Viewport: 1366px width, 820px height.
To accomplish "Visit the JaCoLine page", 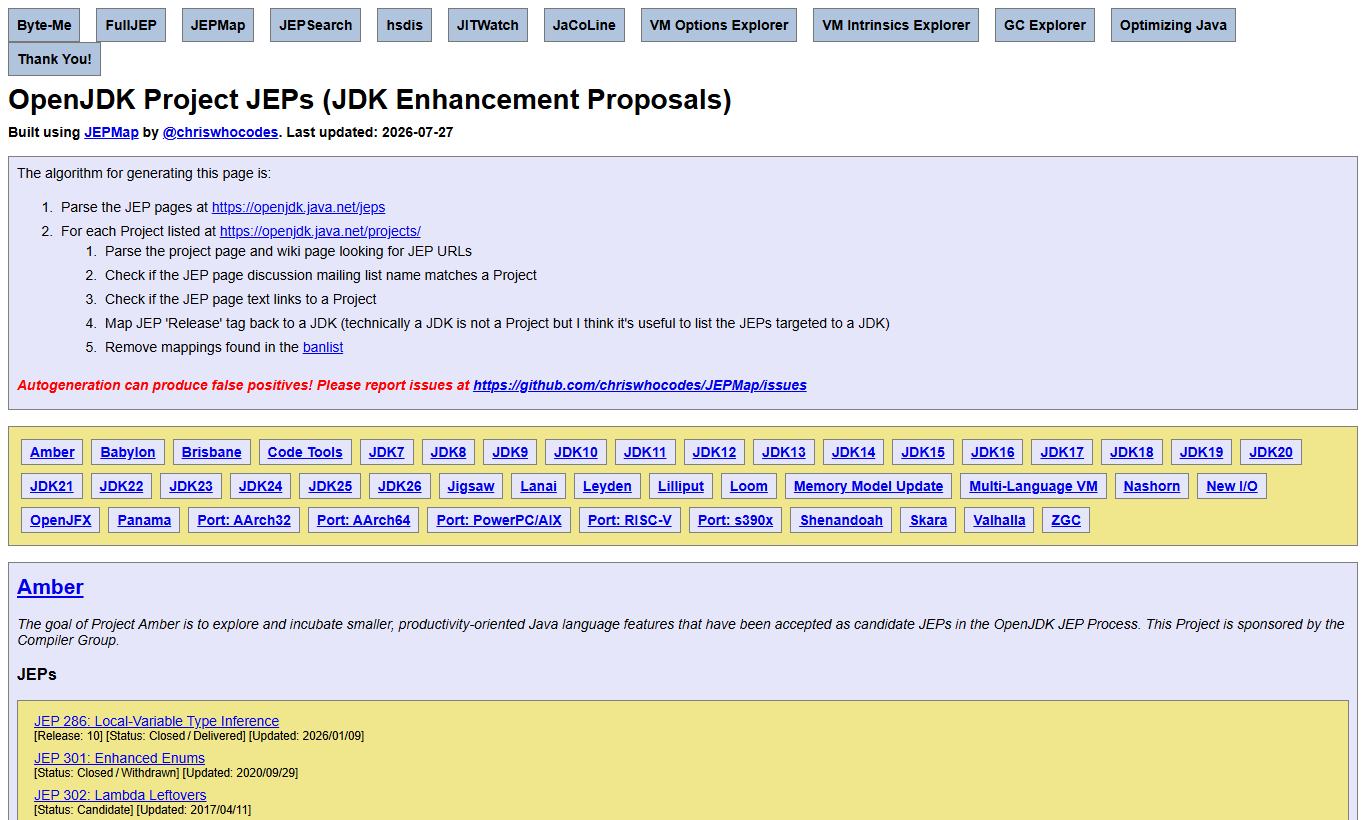I will click(585, 25).
